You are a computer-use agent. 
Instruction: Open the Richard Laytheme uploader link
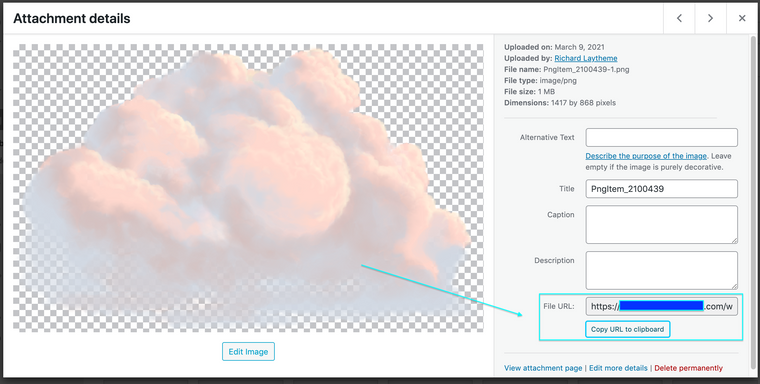point(586,58)
